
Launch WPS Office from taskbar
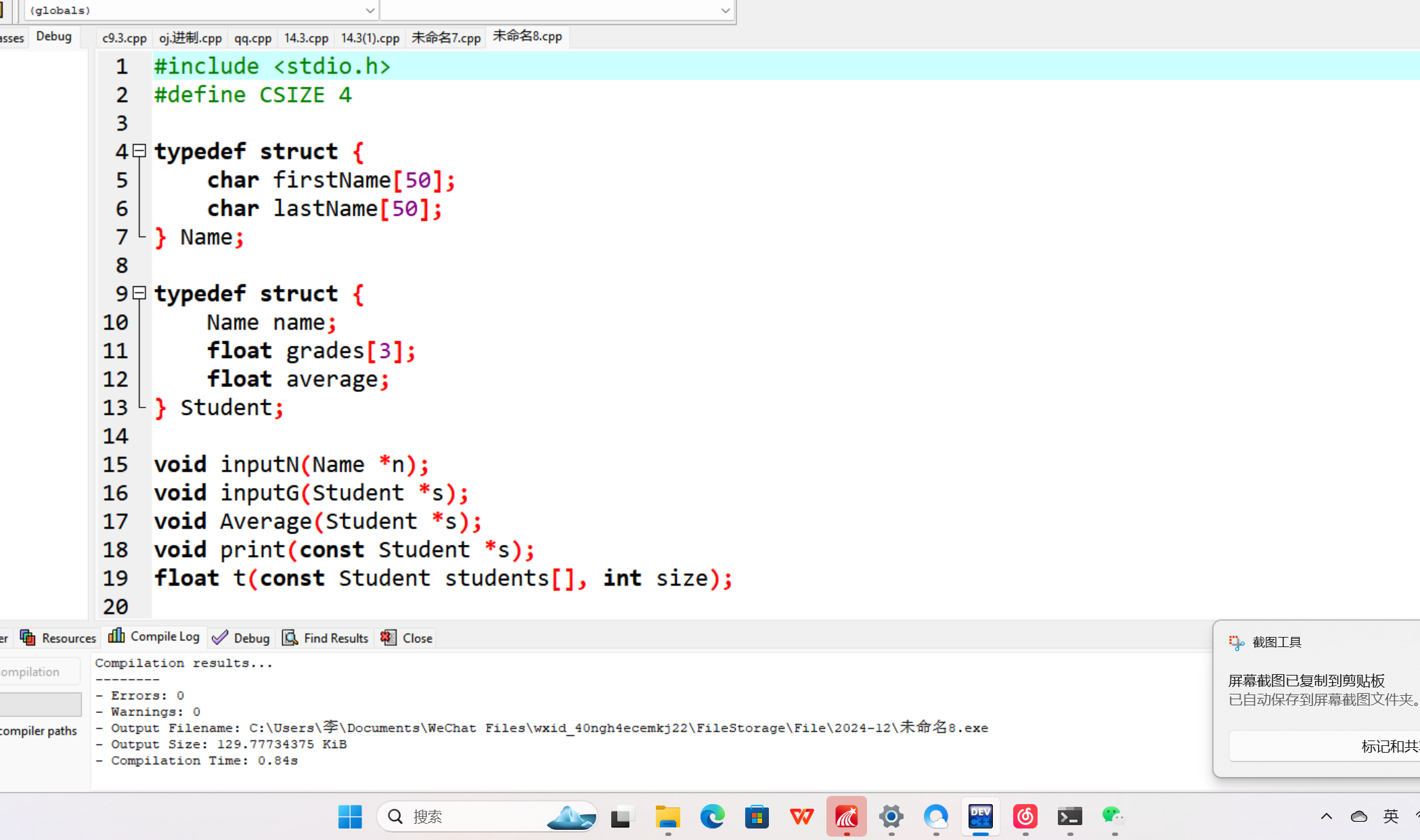pos(802,817)
